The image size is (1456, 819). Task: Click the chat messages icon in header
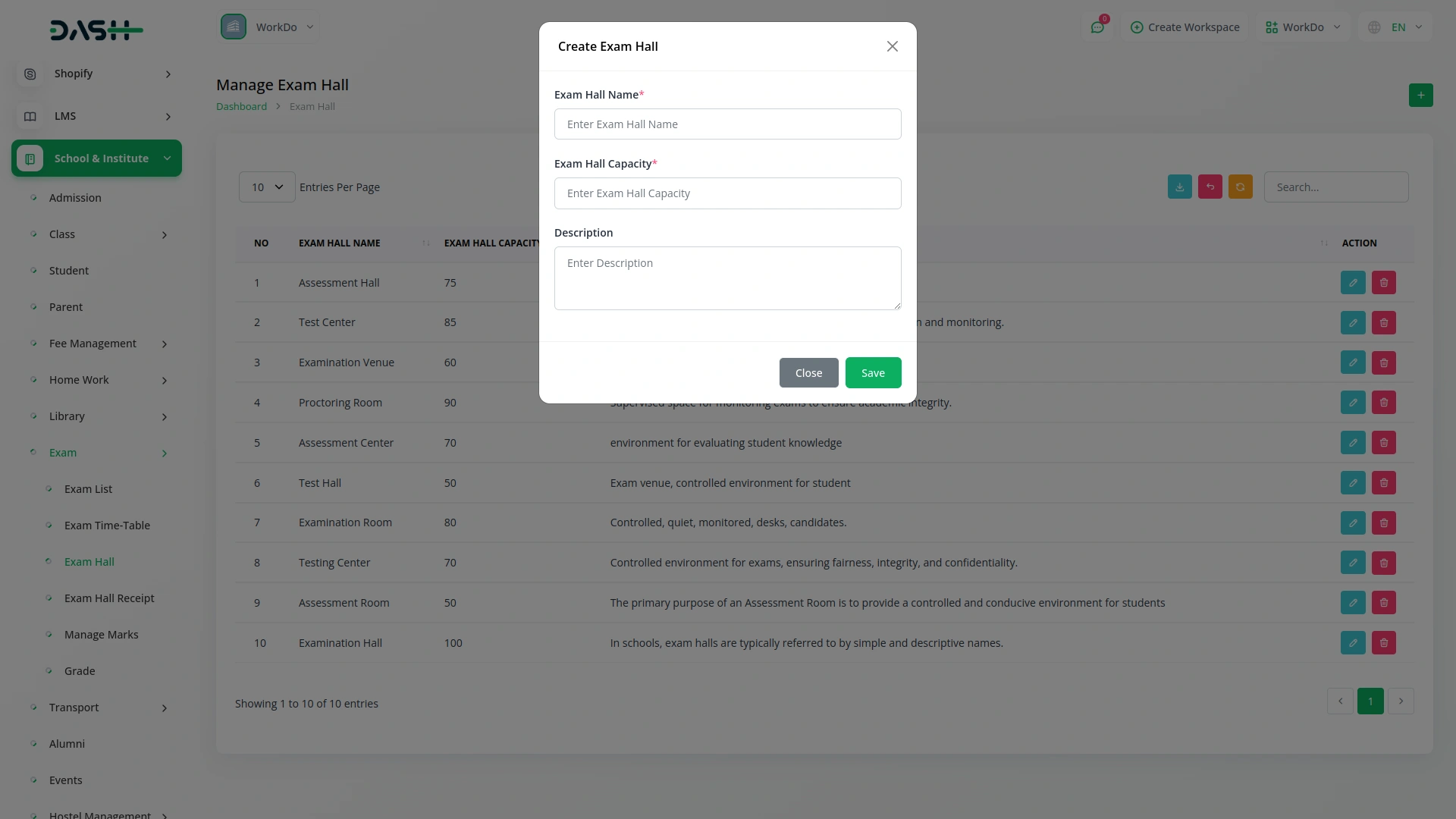click(1097, 27)
